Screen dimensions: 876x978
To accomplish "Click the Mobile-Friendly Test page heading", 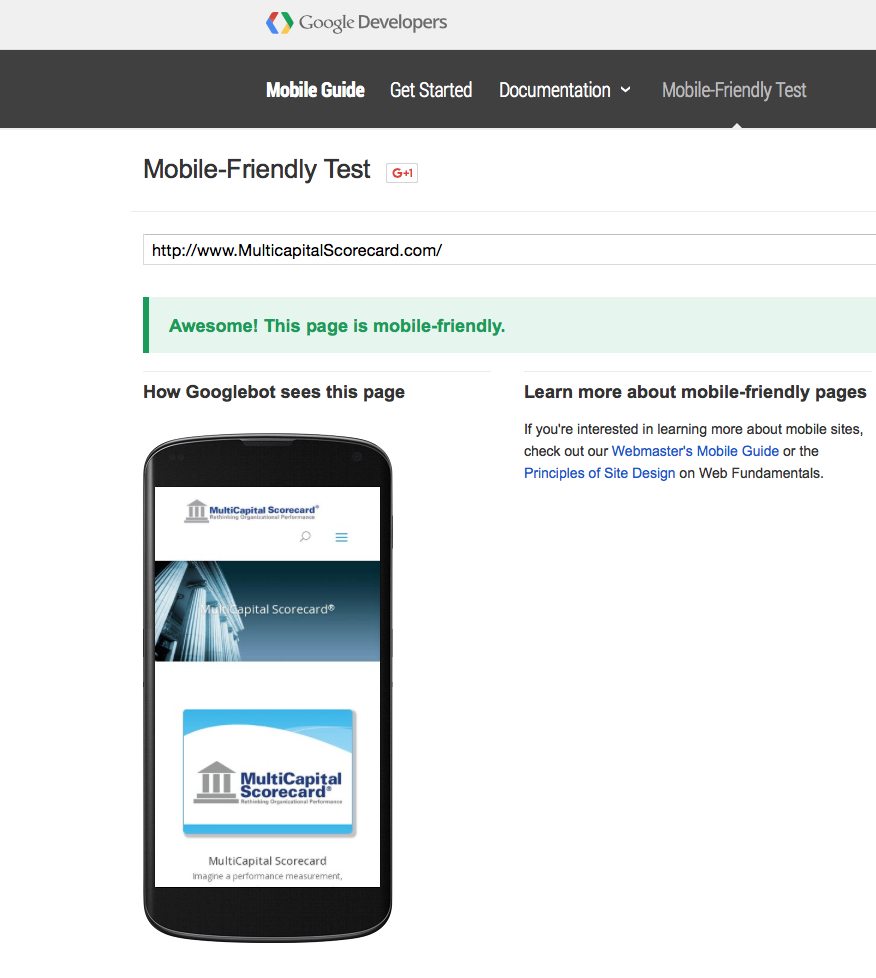I will (x=256, y=170).
